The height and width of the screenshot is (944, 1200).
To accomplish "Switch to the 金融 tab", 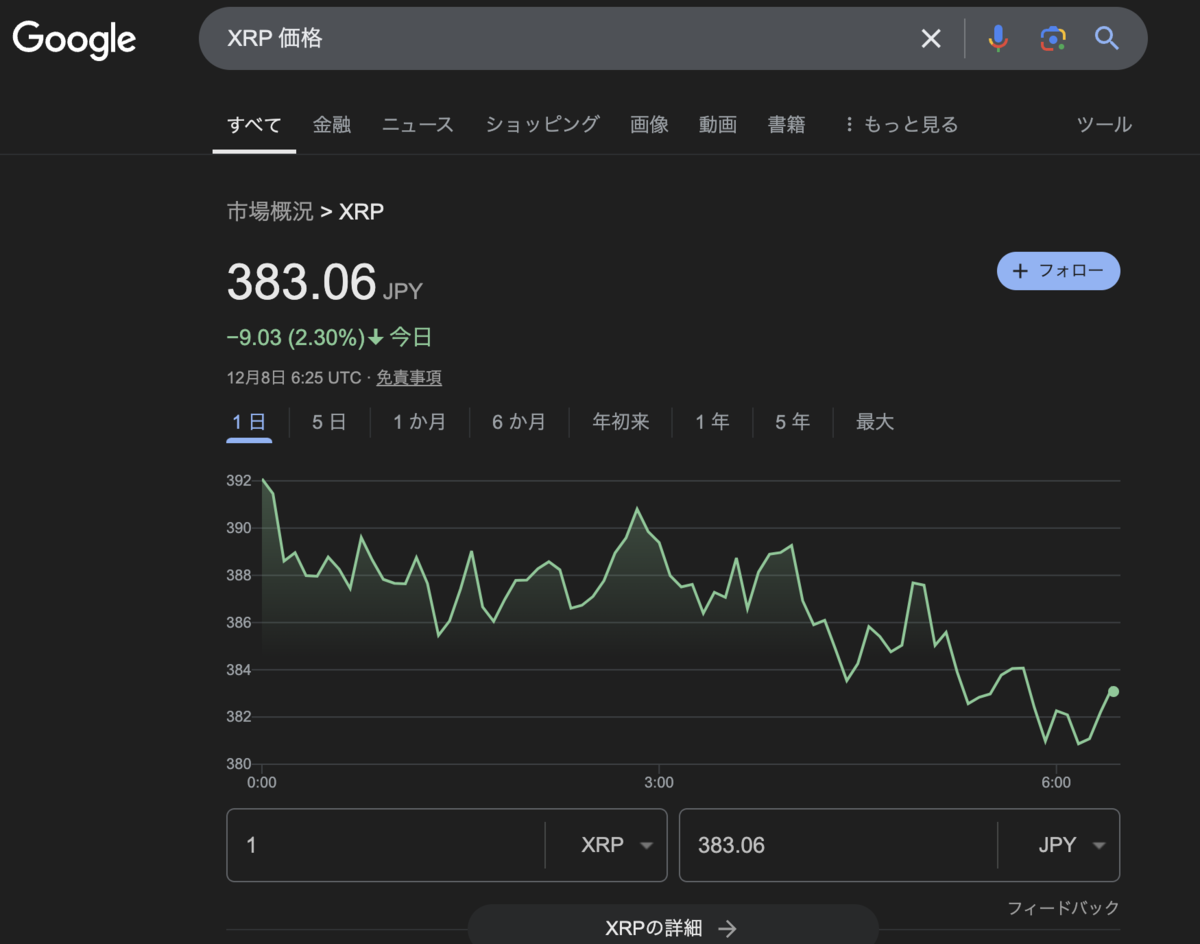I will tap(332, 125).
